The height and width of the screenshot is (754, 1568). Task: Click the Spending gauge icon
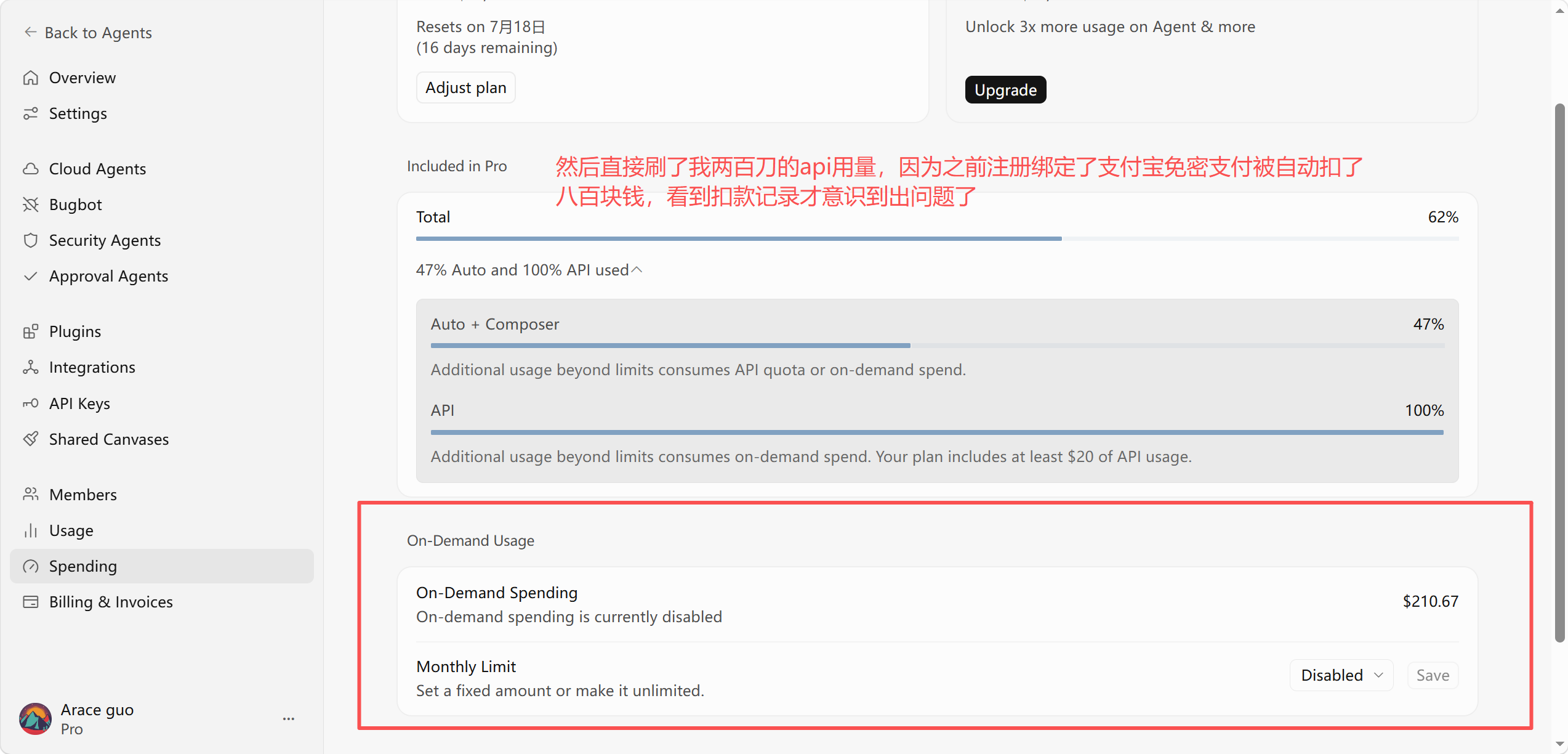(x=31, y=566)
